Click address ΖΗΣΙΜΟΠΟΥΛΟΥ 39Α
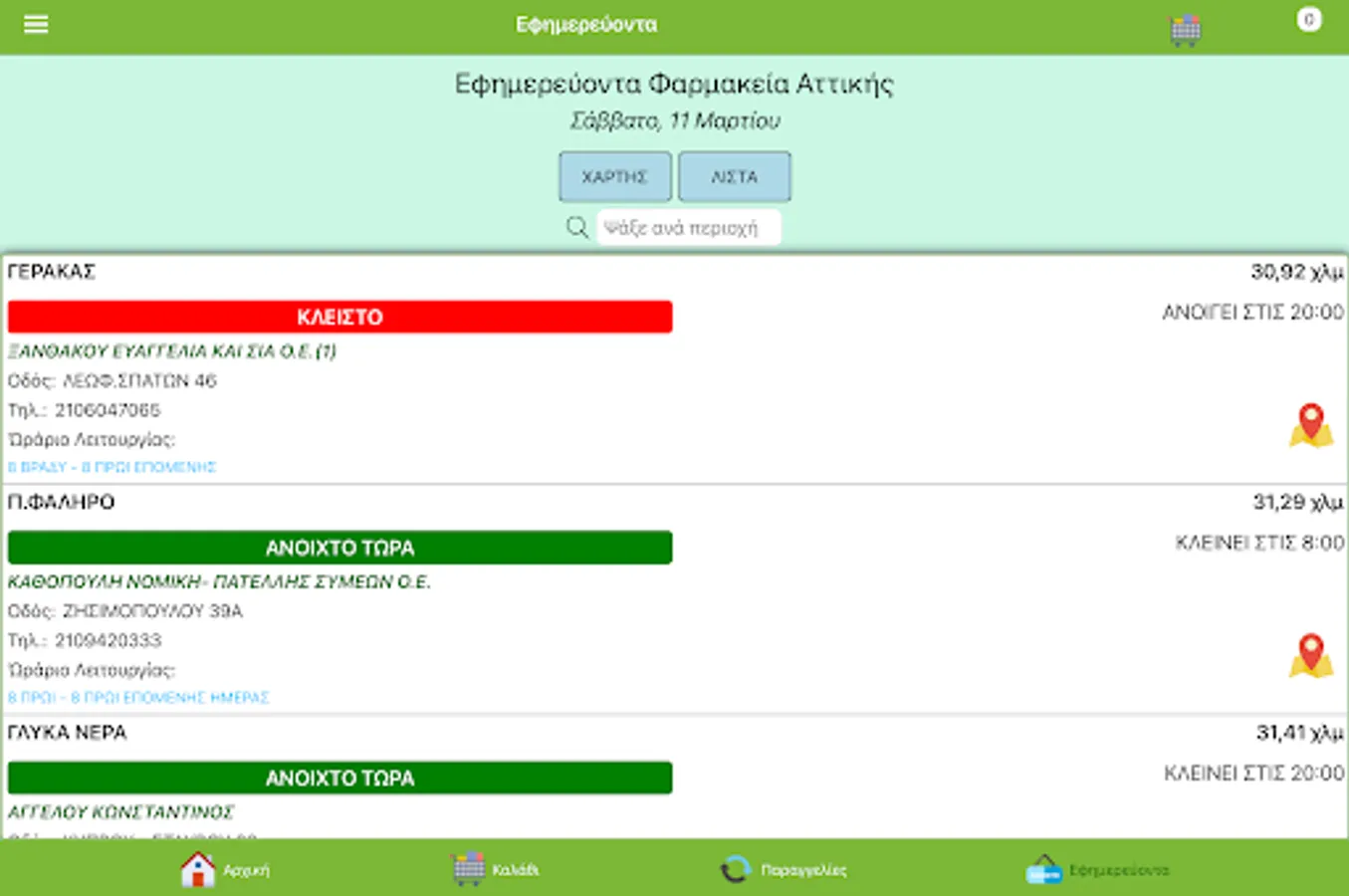 [x=152, y=610]
